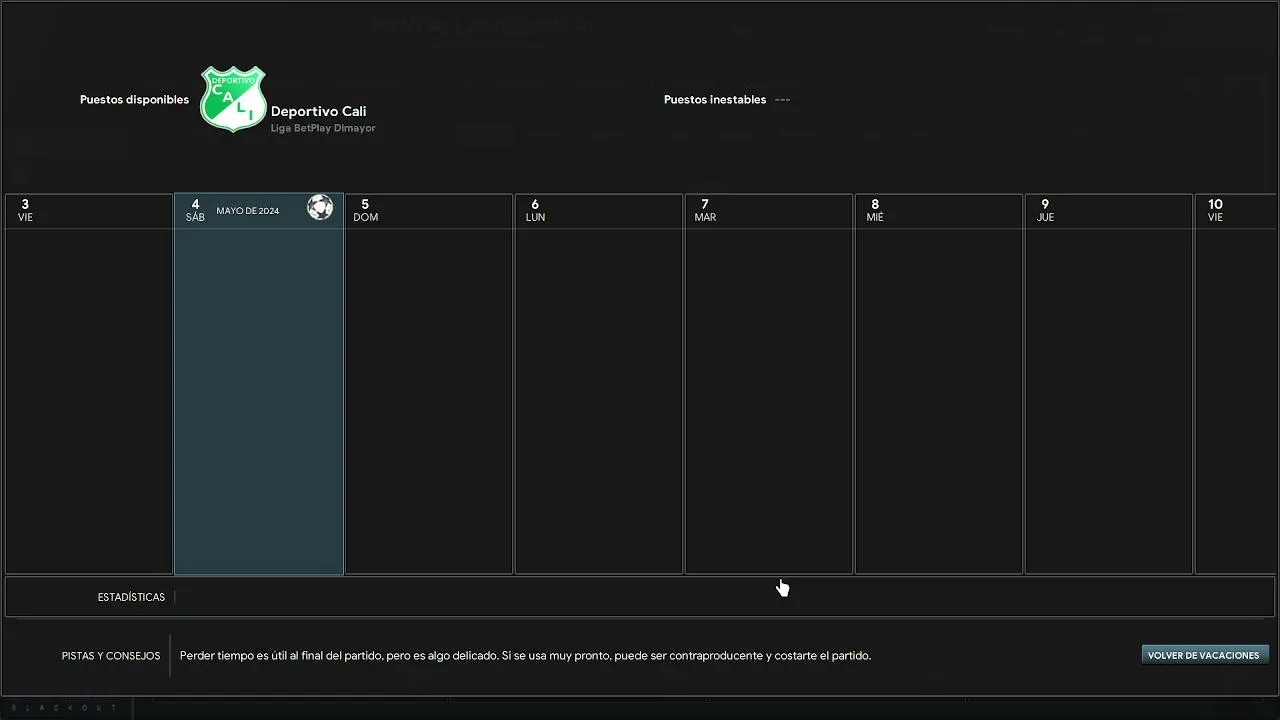Click the Mayo de 2024 date text
This screenshot has width=1280, height=720.
248,211
